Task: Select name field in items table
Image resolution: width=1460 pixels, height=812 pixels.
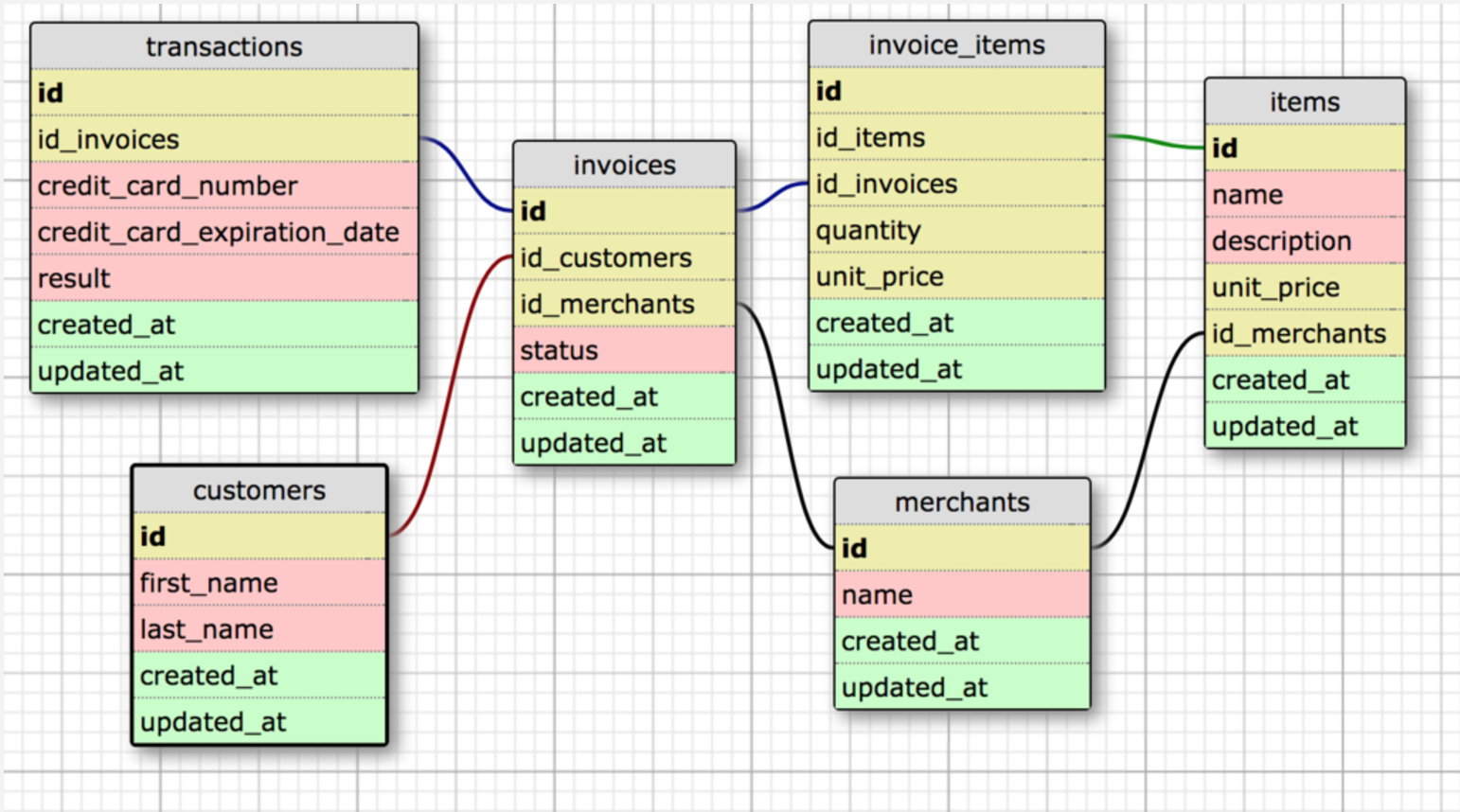Action: pyautogui.click(x=1305, y=194)
